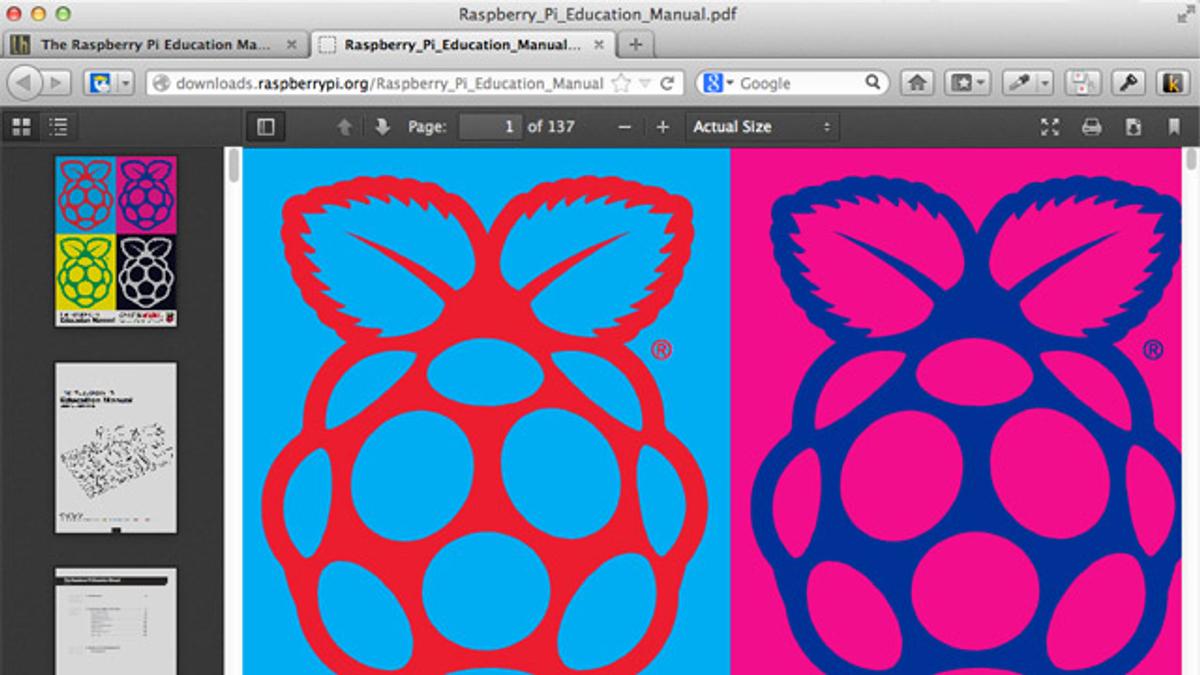Enter presentation fullscreen mode
1200x675 pixels.
click(x=1049, y=127)
